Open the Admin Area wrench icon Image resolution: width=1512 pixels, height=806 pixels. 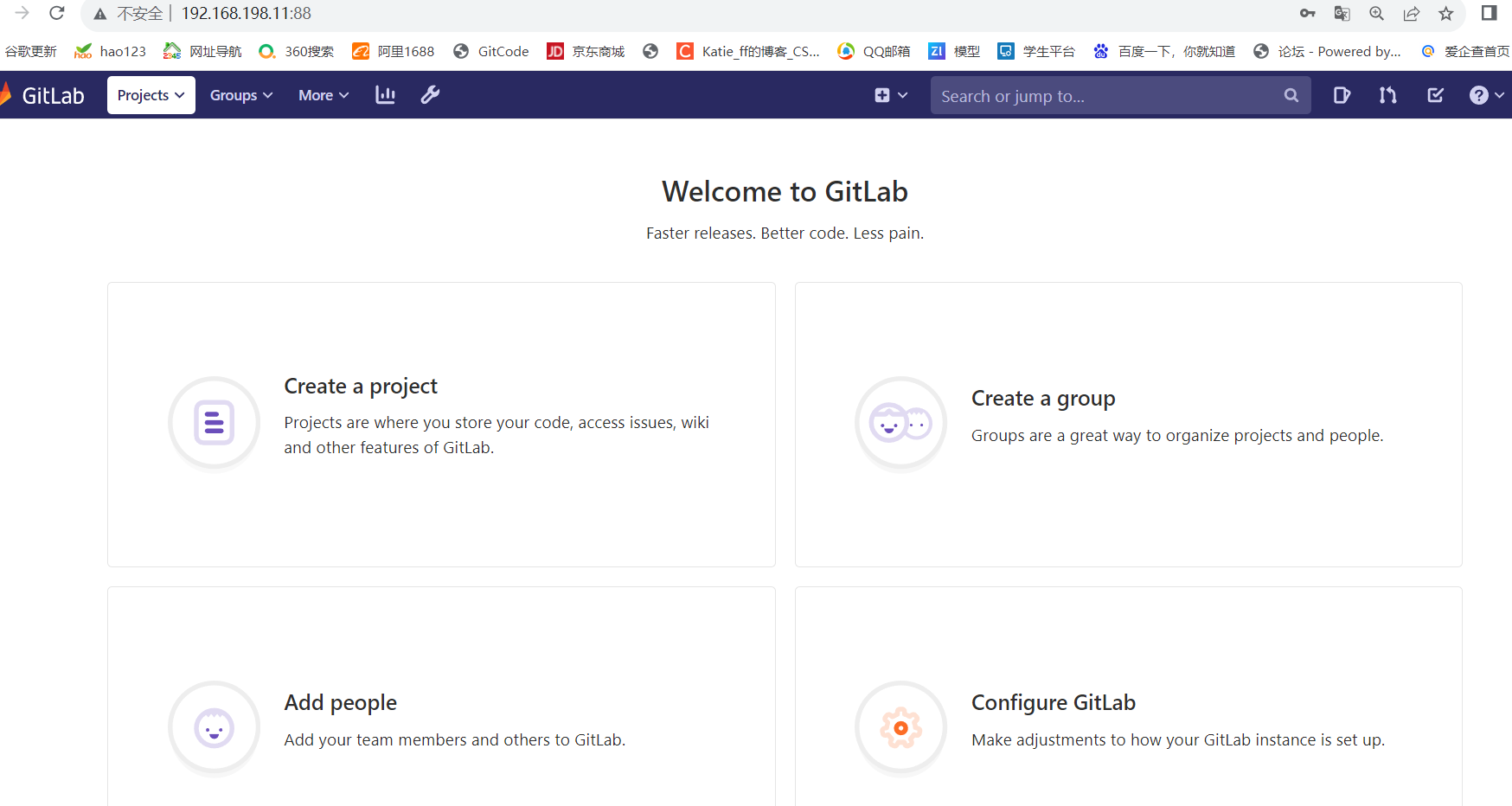pos(430,95)
